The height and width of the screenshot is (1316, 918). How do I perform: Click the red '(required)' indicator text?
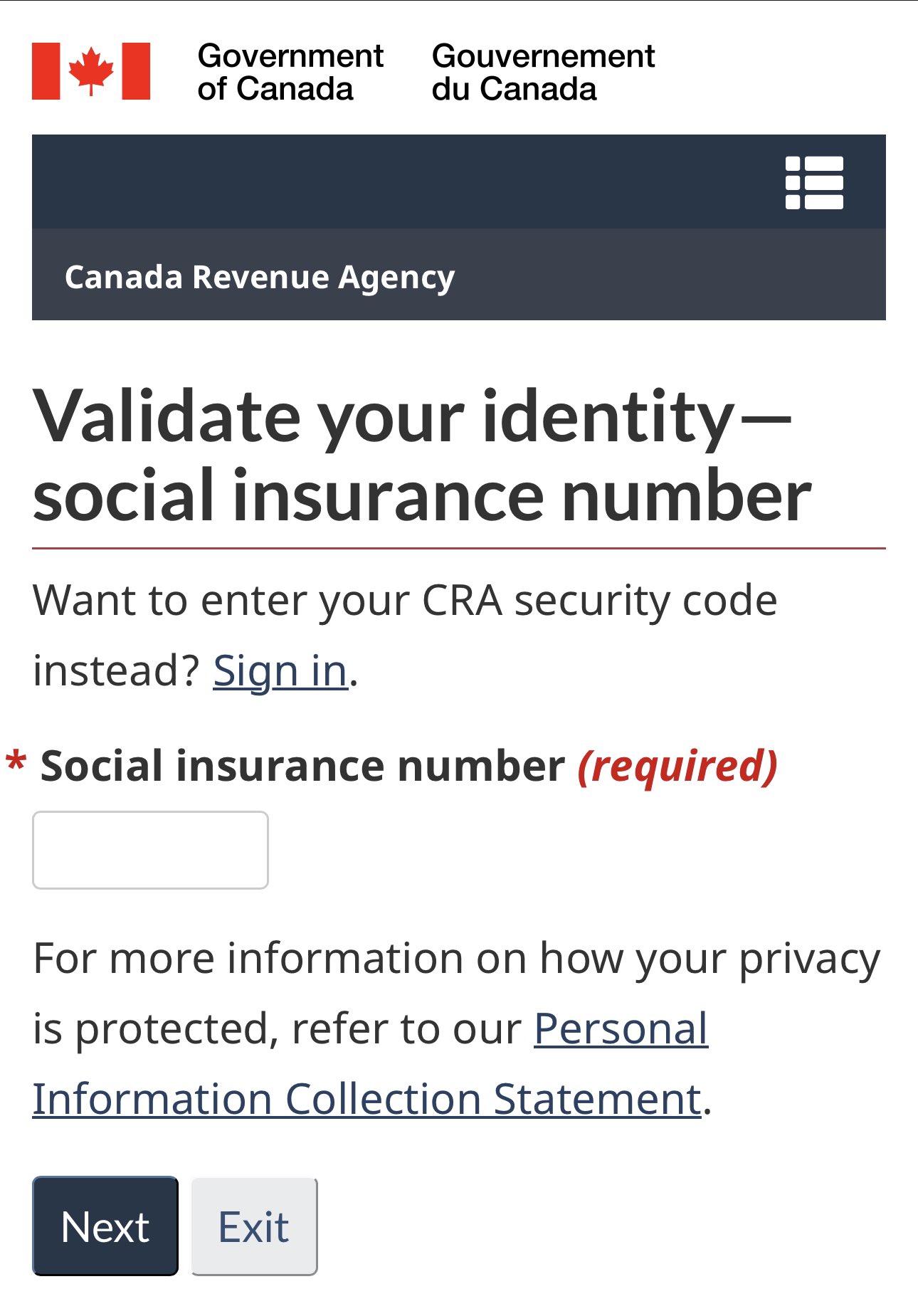677,767
